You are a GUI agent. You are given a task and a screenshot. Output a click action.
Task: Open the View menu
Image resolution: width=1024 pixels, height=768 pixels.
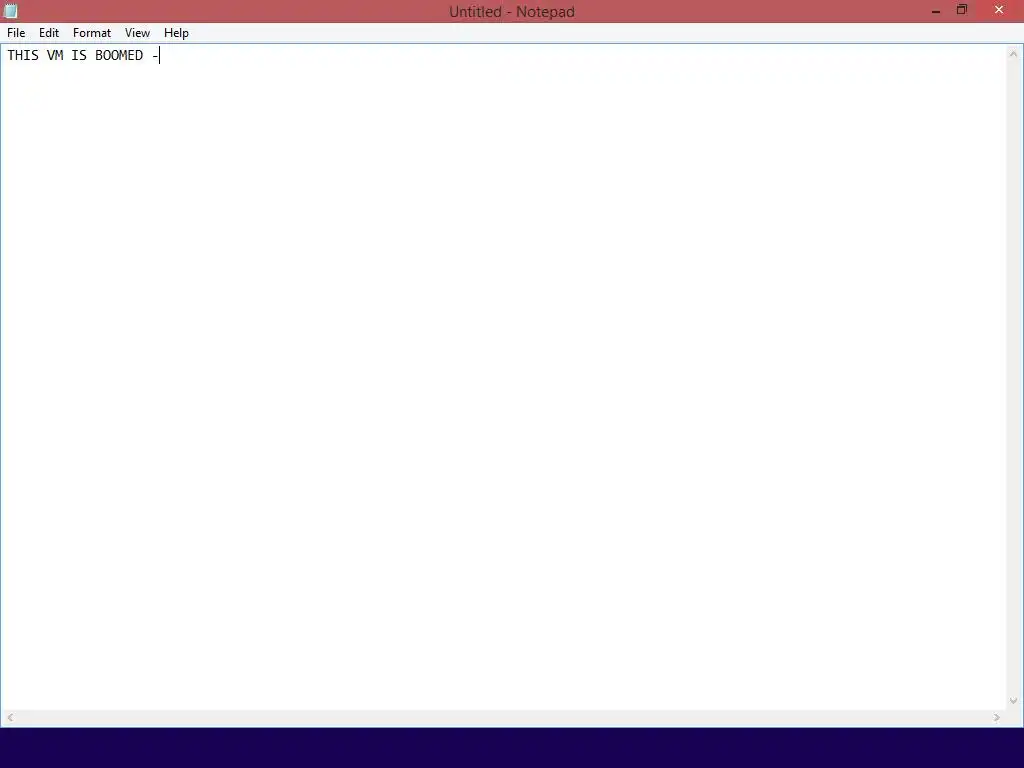tap(137, 33)
